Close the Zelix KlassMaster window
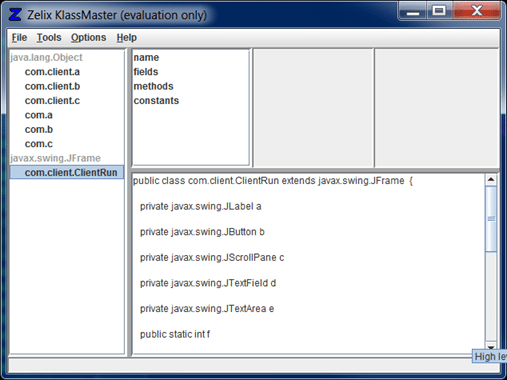Viewport: 507px width, 380px height. click(477, 12)
